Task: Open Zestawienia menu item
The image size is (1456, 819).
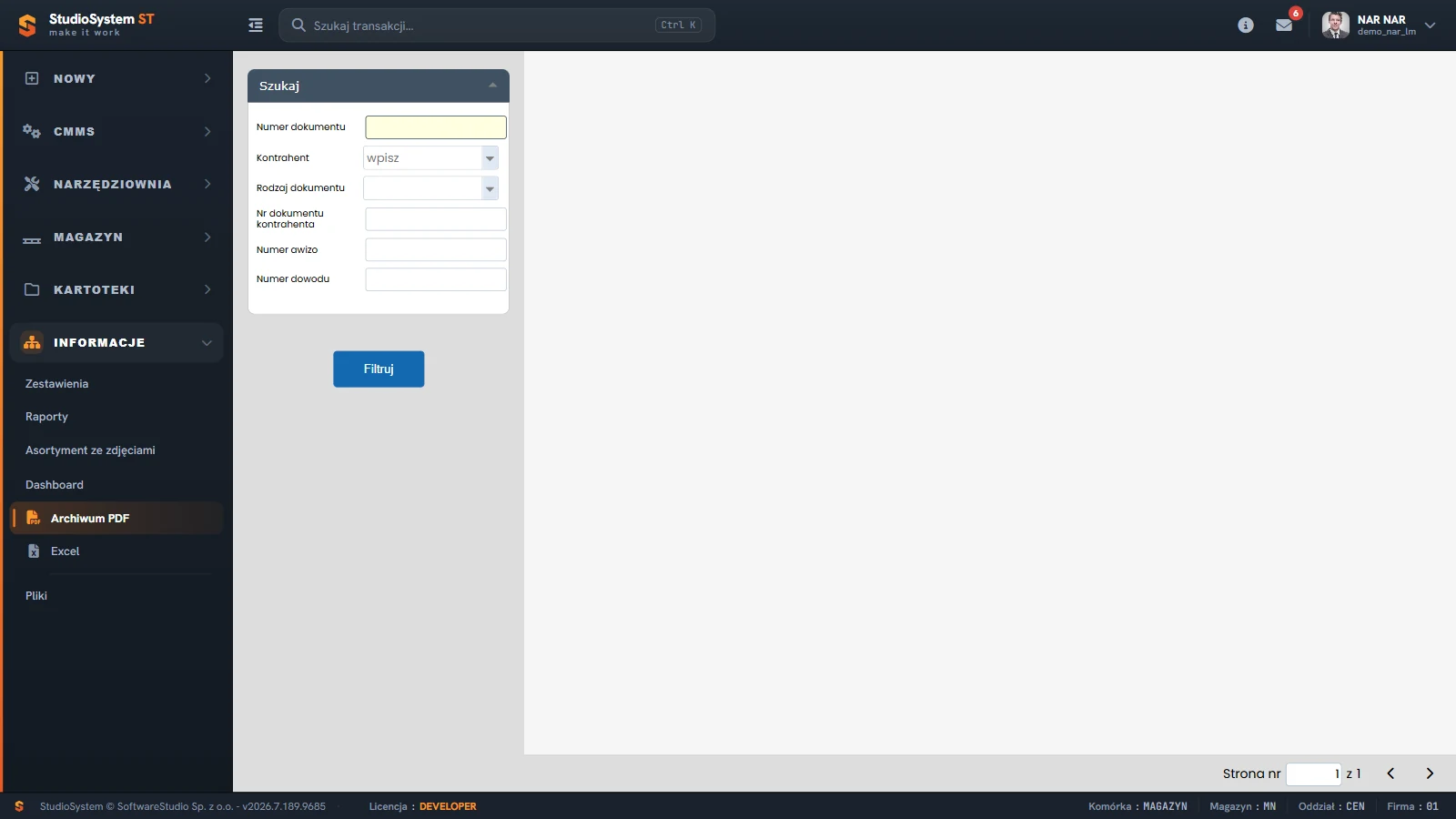Action: coord(57,384)
